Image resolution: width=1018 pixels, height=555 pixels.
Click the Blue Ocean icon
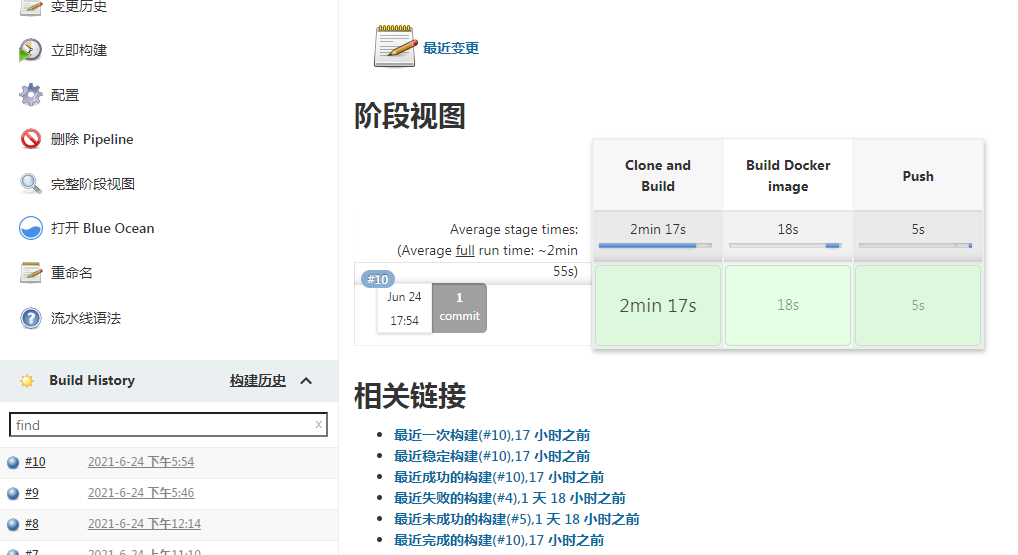click(x=31, y=228)
